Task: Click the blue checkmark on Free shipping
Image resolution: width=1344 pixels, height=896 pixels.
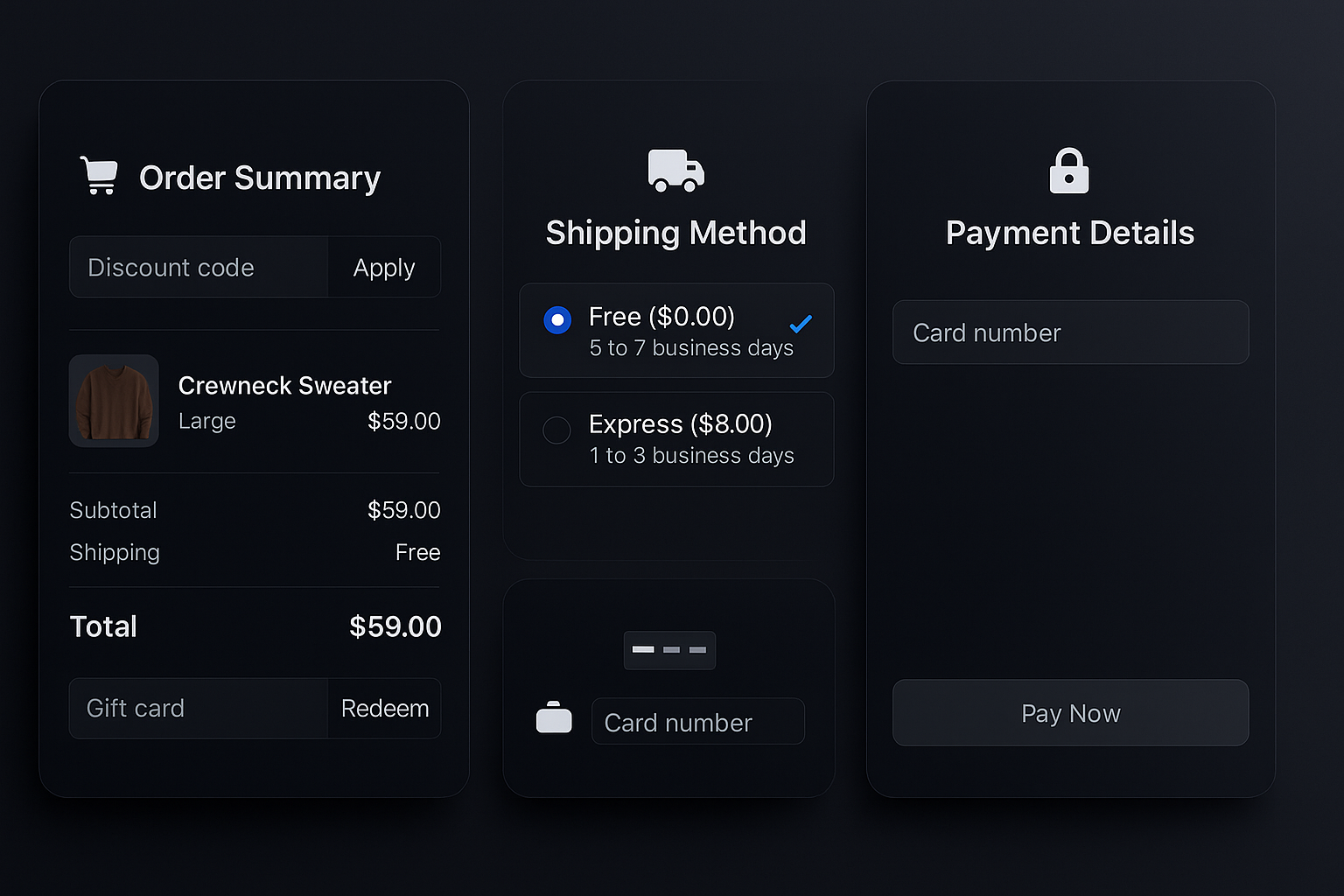Action: [x=800, y=325]
